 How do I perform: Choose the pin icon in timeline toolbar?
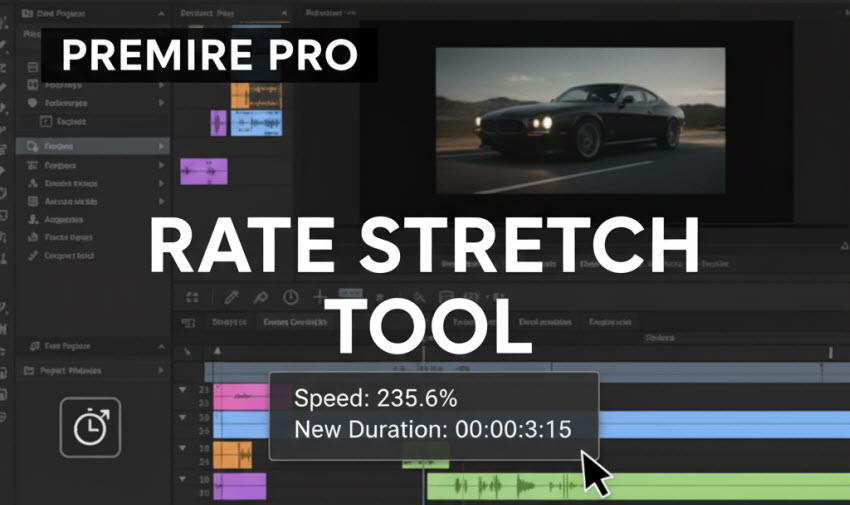[261, 297]
